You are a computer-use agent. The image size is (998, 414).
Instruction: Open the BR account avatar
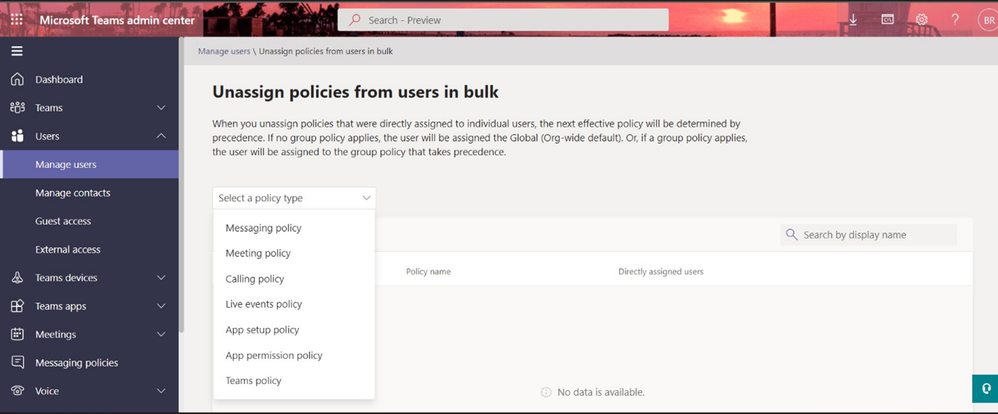988,20
